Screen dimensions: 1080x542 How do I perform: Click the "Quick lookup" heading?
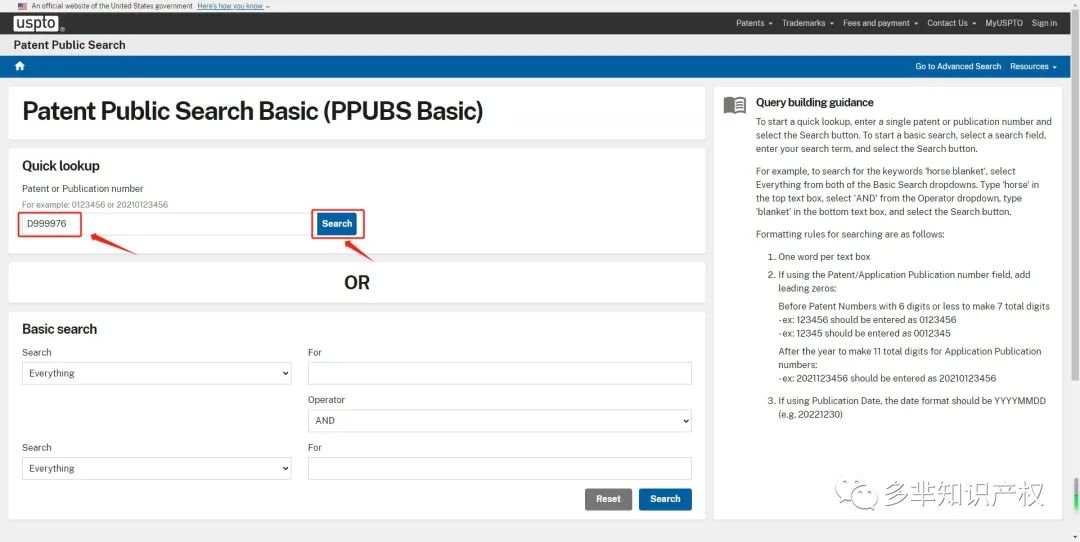61,166
